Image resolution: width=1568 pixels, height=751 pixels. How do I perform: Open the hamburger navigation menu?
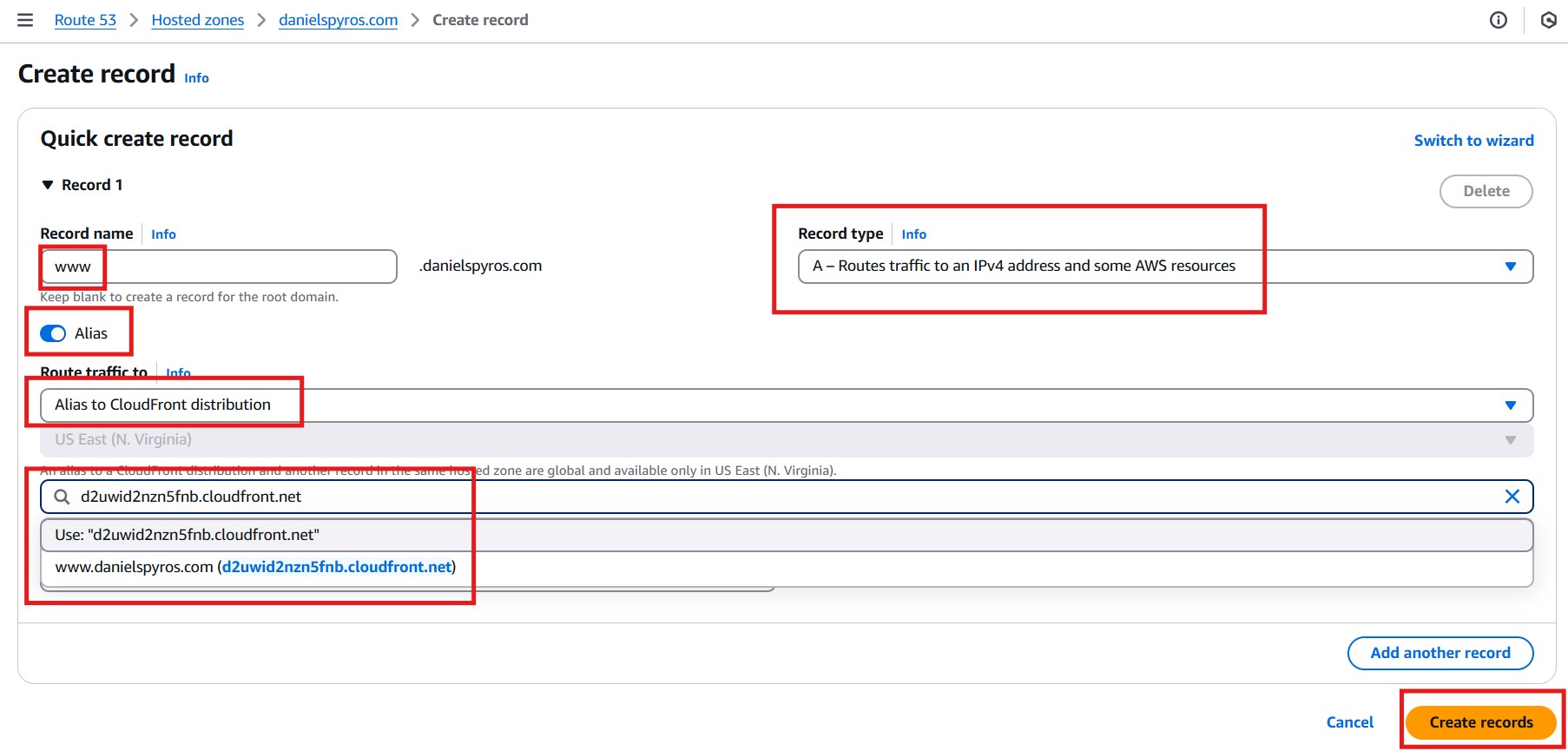[25, 20]
